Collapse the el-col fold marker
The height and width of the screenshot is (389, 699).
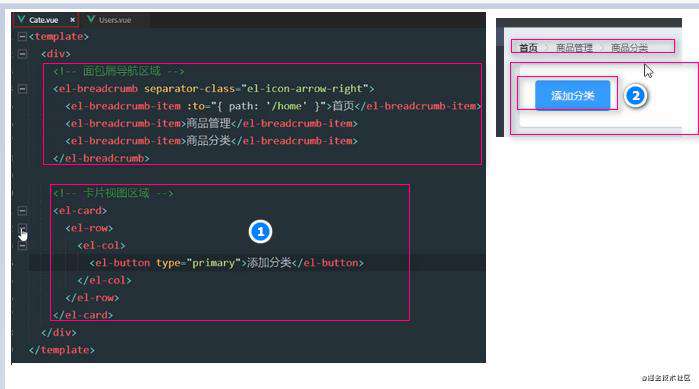pyautogui.click(x=22, y=246)
